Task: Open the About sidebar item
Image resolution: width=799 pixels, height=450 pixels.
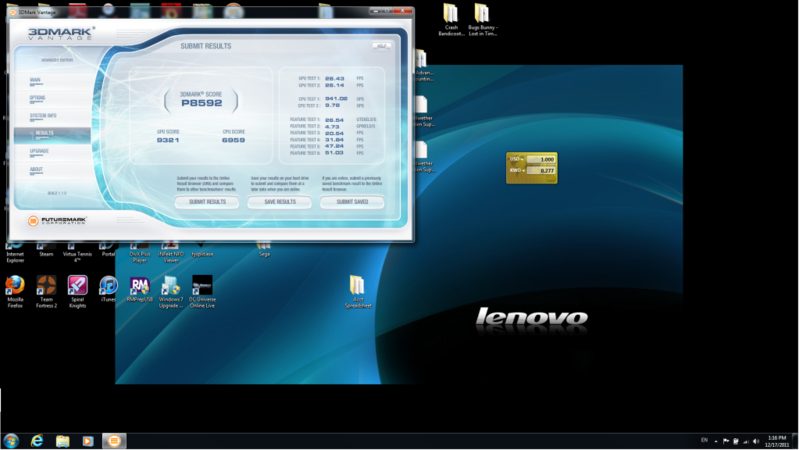Action: click(36, 169)
